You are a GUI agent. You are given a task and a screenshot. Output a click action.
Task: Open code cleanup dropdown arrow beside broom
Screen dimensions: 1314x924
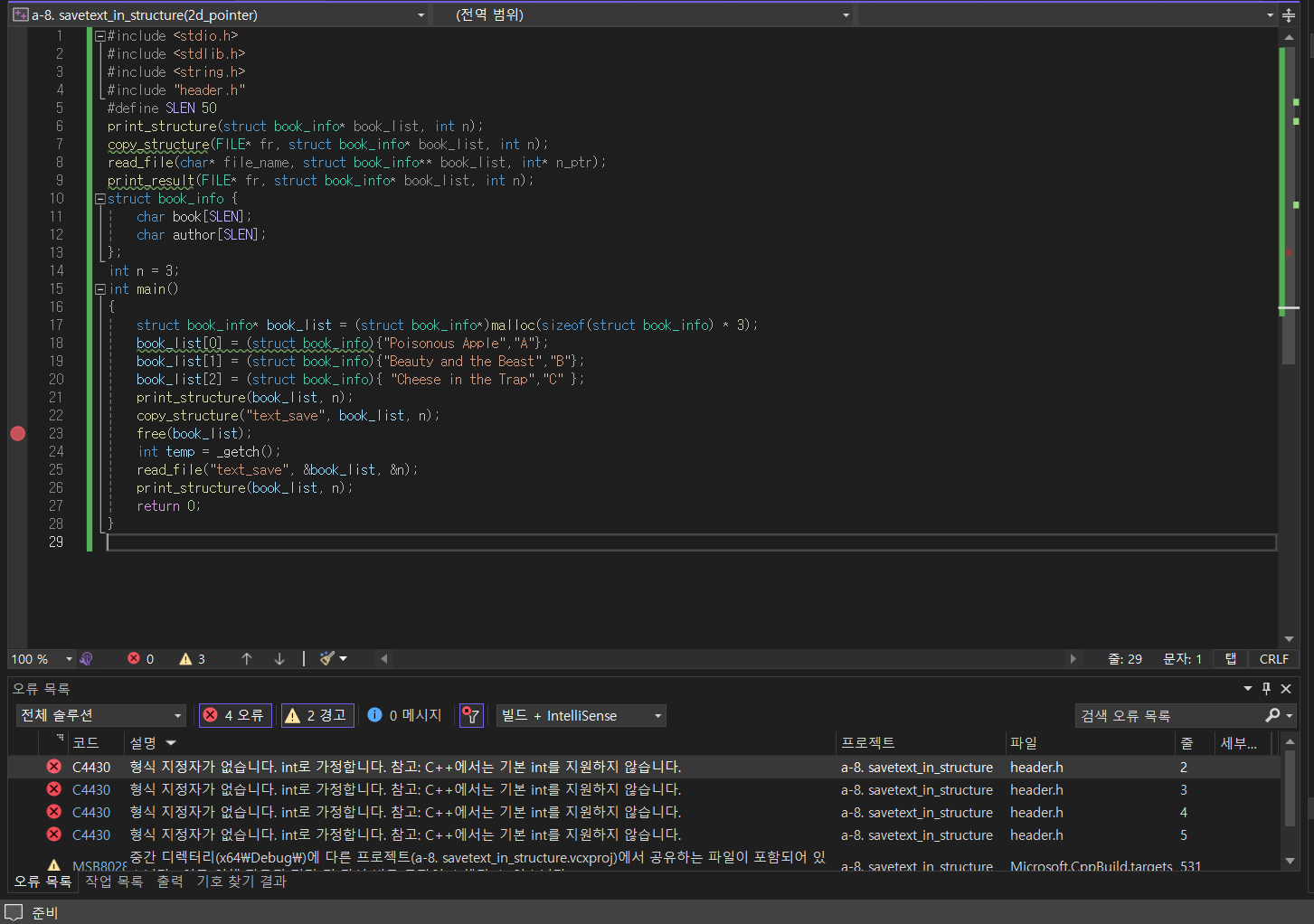[x=344, y=659]
